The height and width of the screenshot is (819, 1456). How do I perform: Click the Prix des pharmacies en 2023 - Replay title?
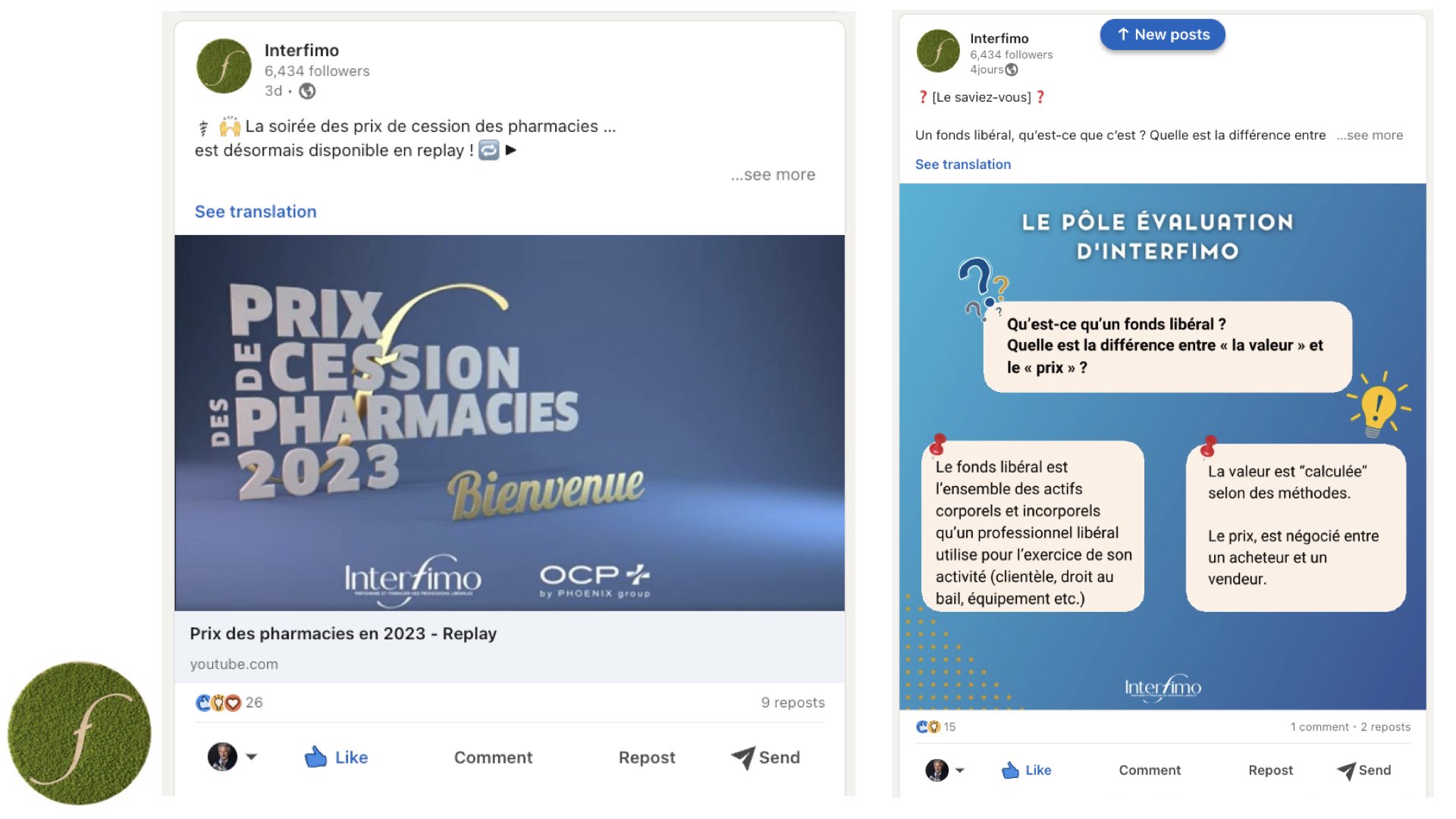pos(344,633)
